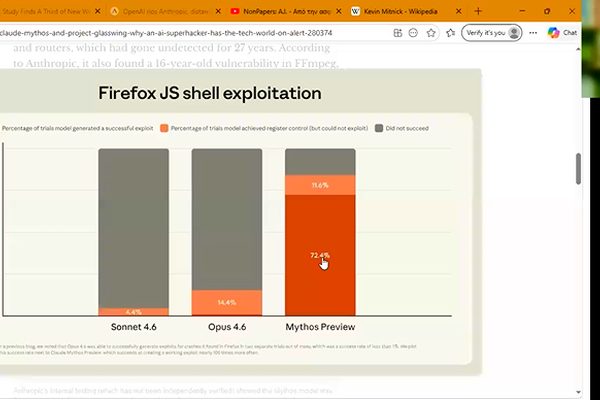600x400 pixels.
Task: Click the page vertical scrollbar thumb
Action: pyautogui.click(x=578, y=168)
